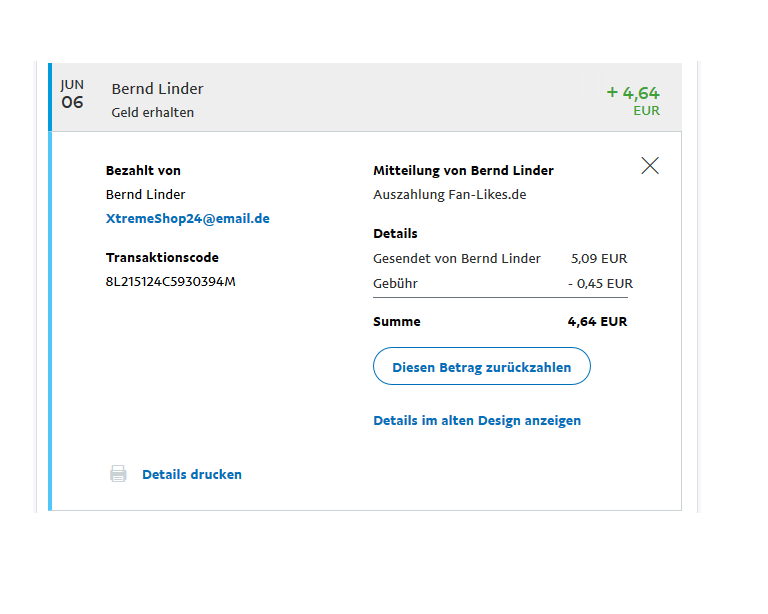The image size is (768, 614).
Task: Click the printer icon
Action: point(118,474)
